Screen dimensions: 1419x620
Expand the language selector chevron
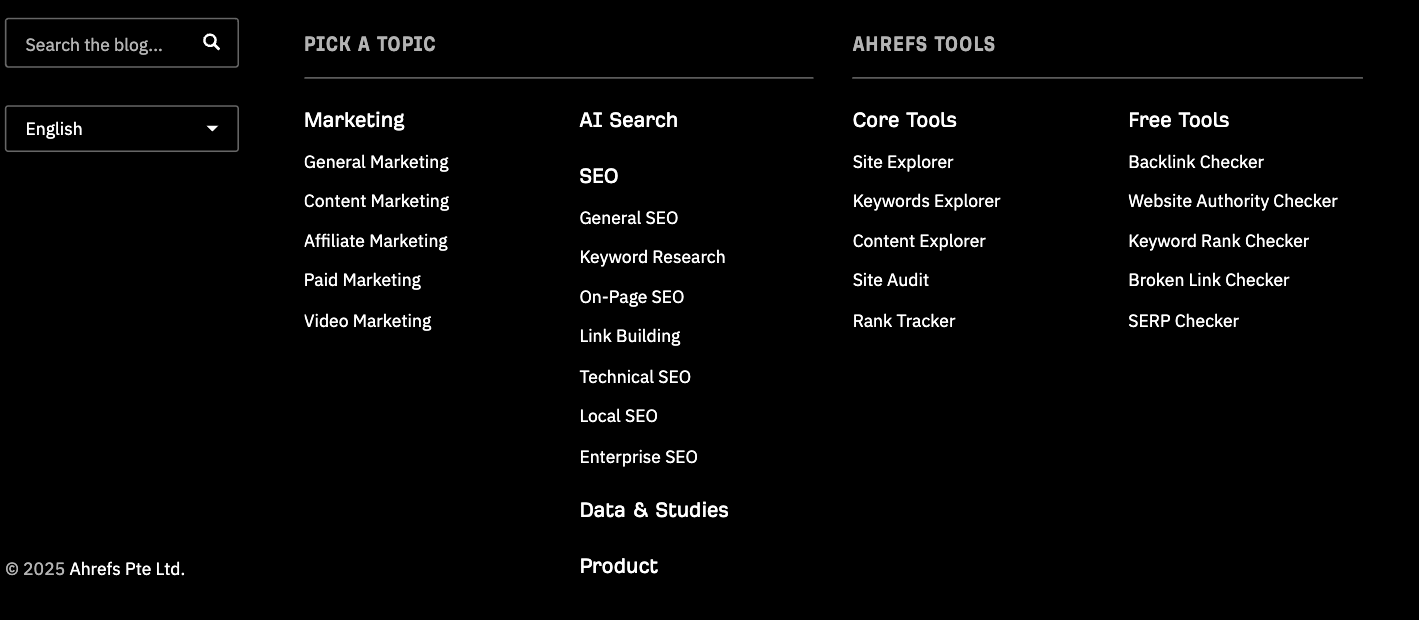211,128
